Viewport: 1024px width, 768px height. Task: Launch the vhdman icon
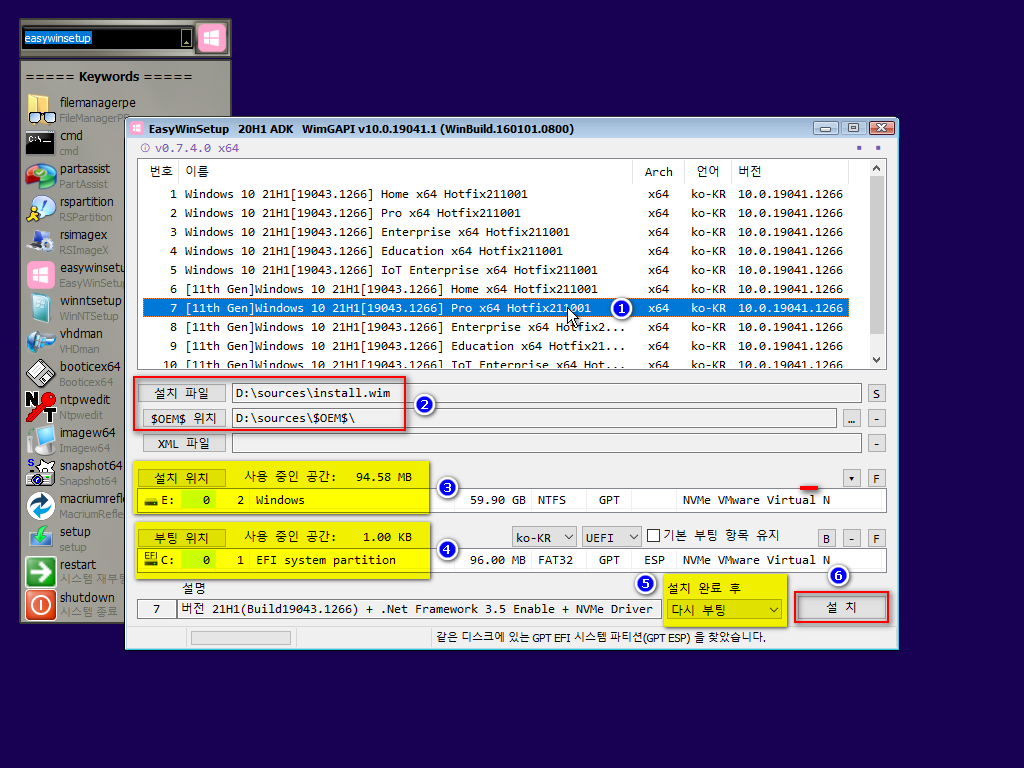pos(40,340)
